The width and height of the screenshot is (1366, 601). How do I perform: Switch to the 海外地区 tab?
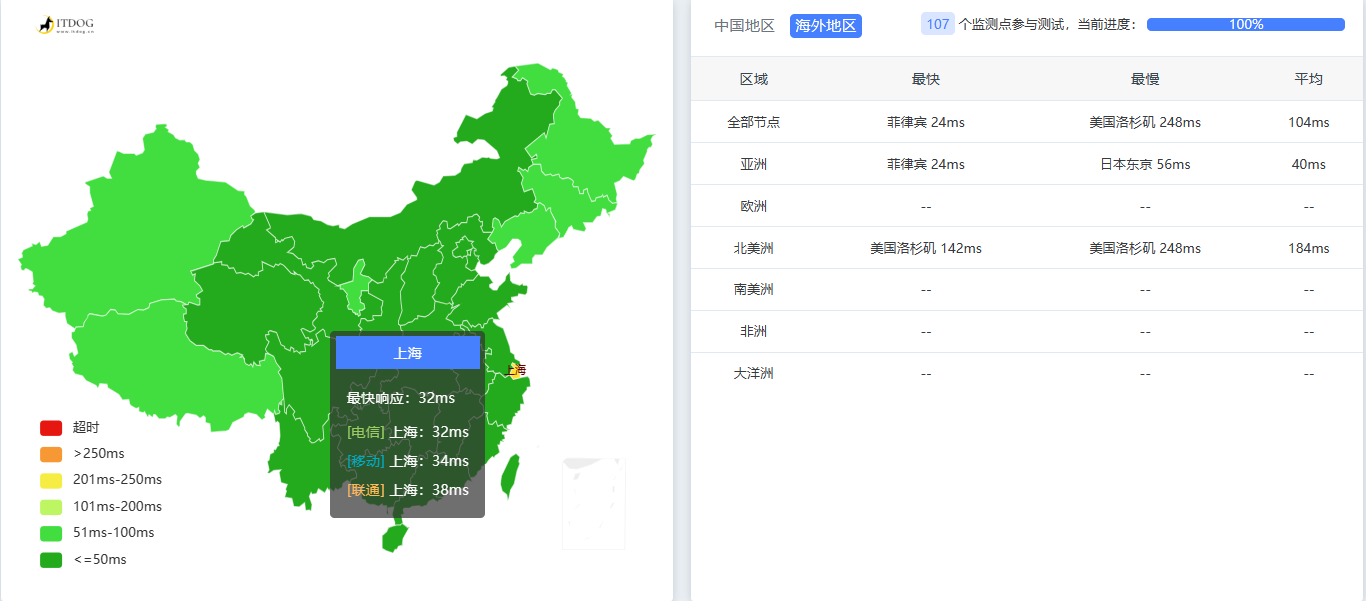pos(825,26)
